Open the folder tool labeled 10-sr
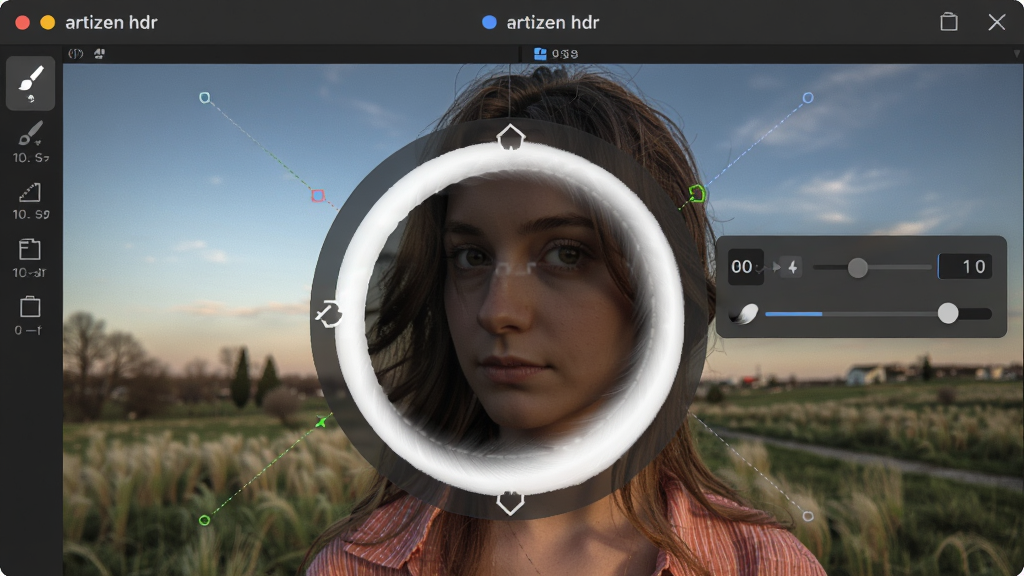Screen dimensions: 1024x576 pos(29,257)
